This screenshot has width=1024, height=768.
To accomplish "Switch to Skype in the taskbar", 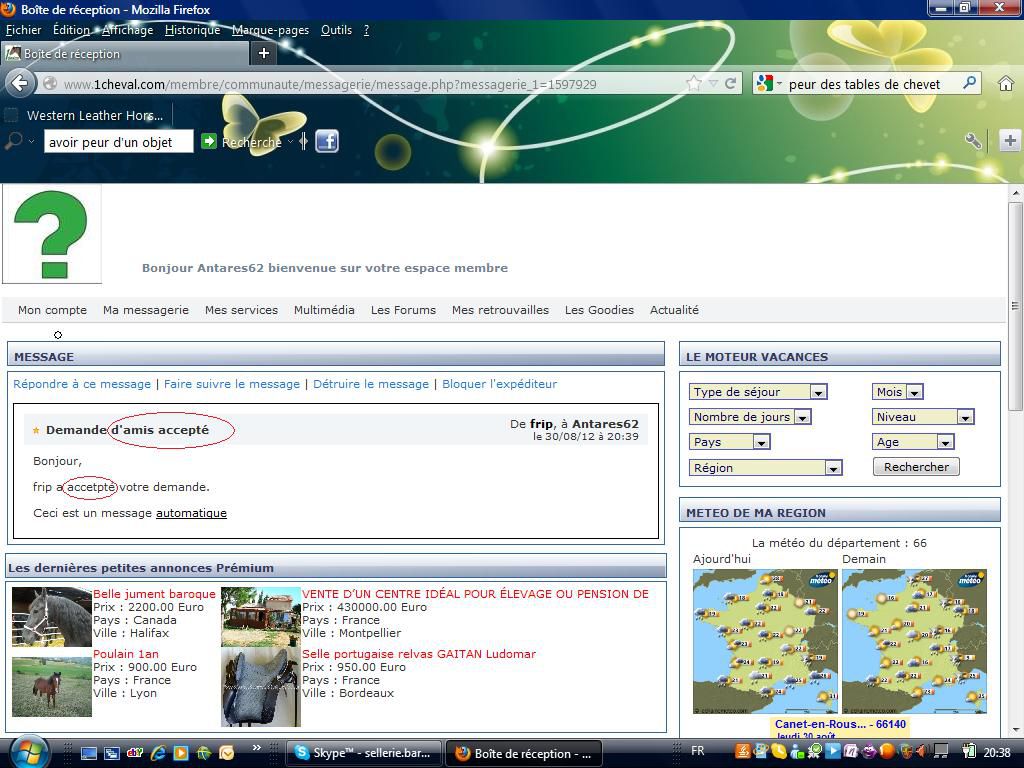I will tap(363, 753).
